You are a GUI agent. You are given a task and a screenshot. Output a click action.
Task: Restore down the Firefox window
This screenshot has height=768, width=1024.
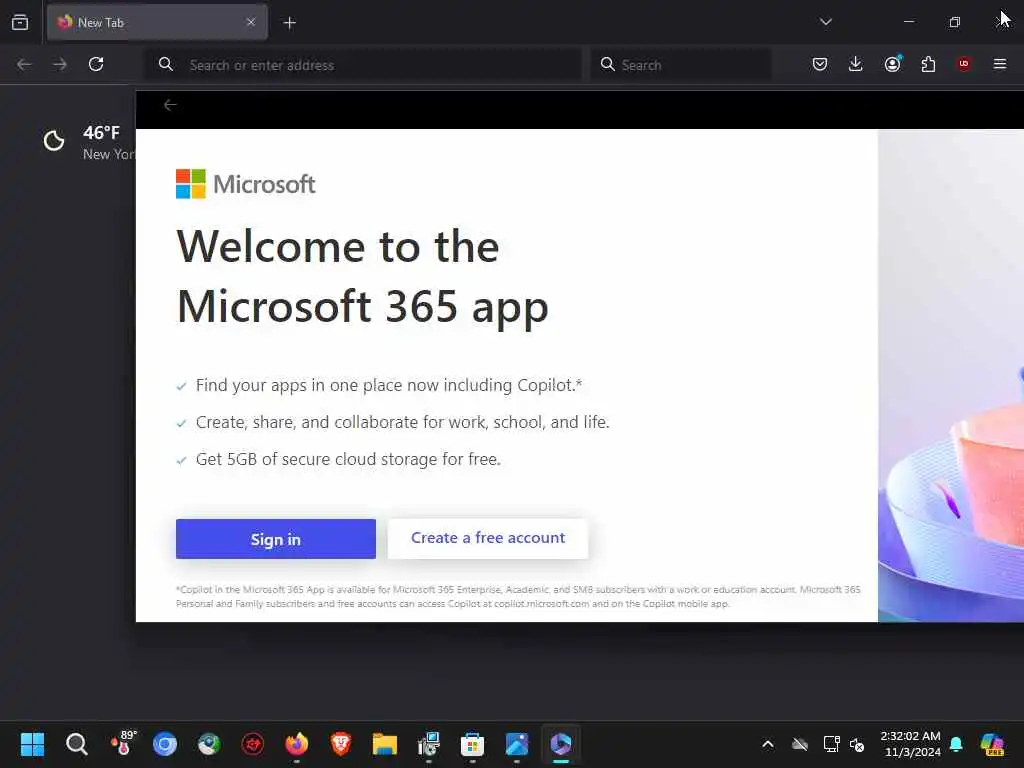954,22
